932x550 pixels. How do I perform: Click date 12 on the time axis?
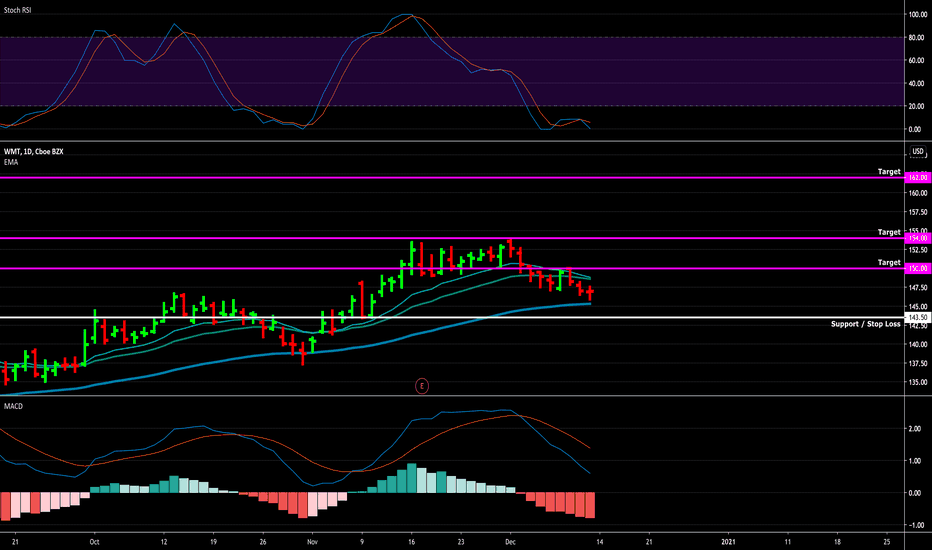tap(163, 542)
